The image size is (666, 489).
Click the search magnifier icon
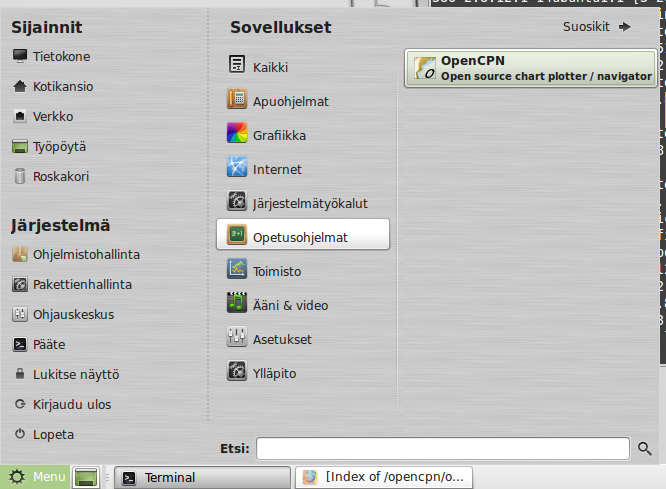tap(645, 448)
